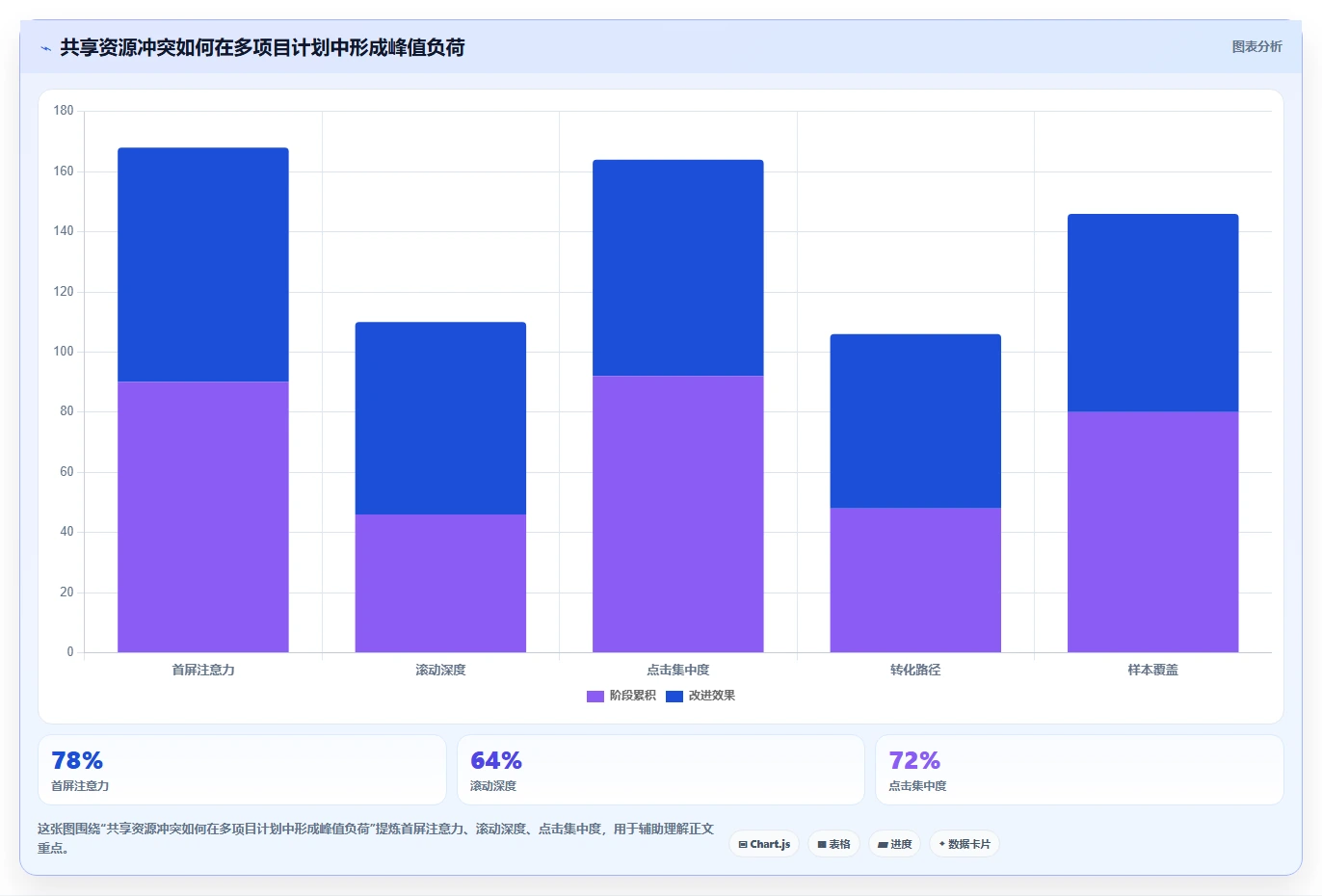Select the 72% 点击集中度 stat card
The image size is (1322, 896).
[x=1079, y=770]
